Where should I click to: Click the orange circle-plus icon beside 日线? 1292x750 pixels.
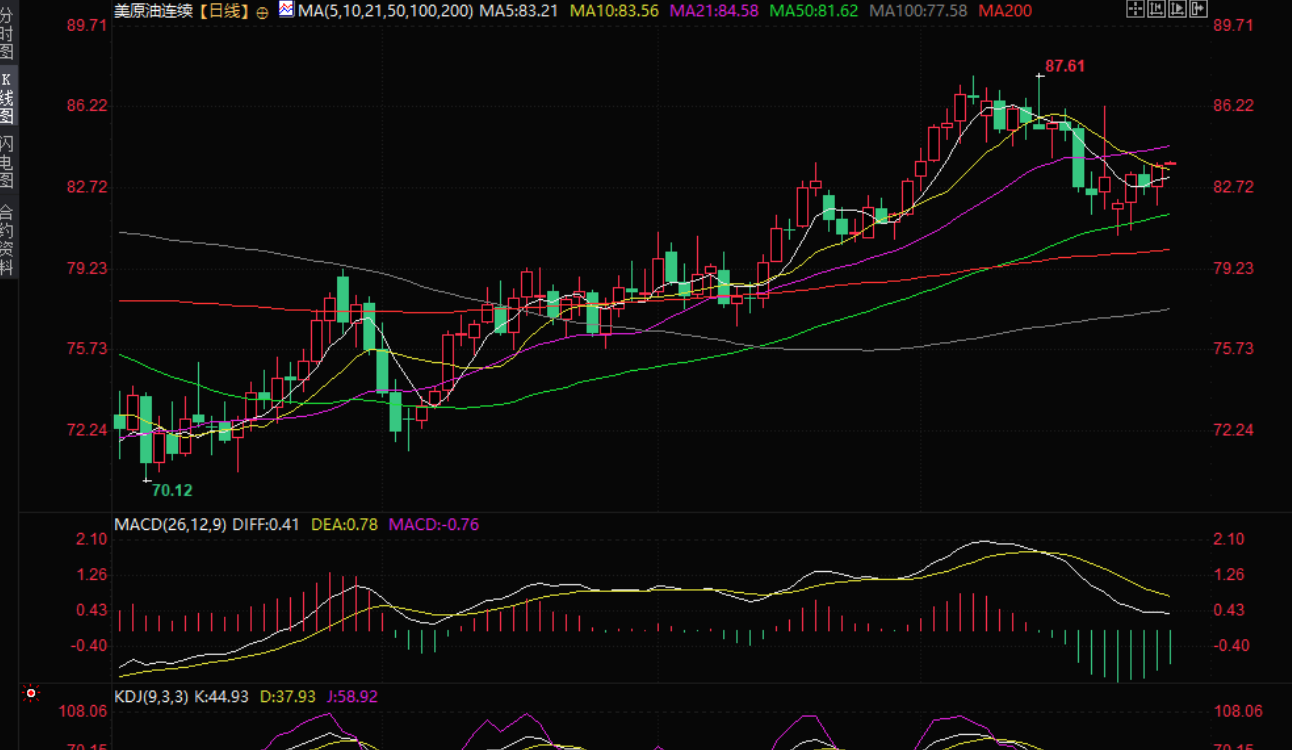262,12
